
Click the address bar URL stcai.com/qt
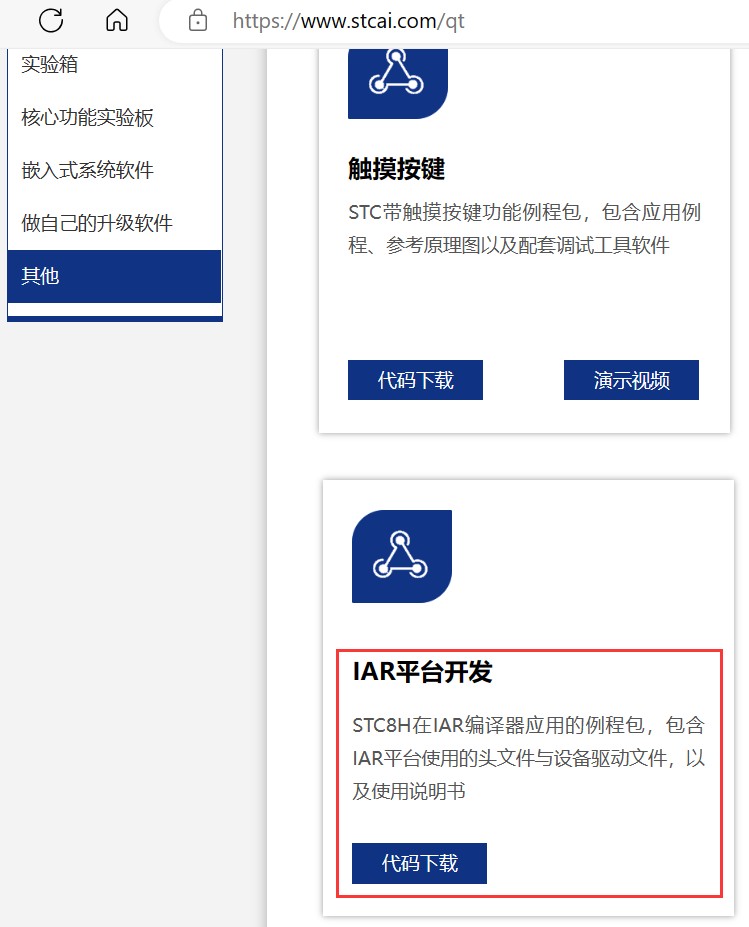[348, 21]
